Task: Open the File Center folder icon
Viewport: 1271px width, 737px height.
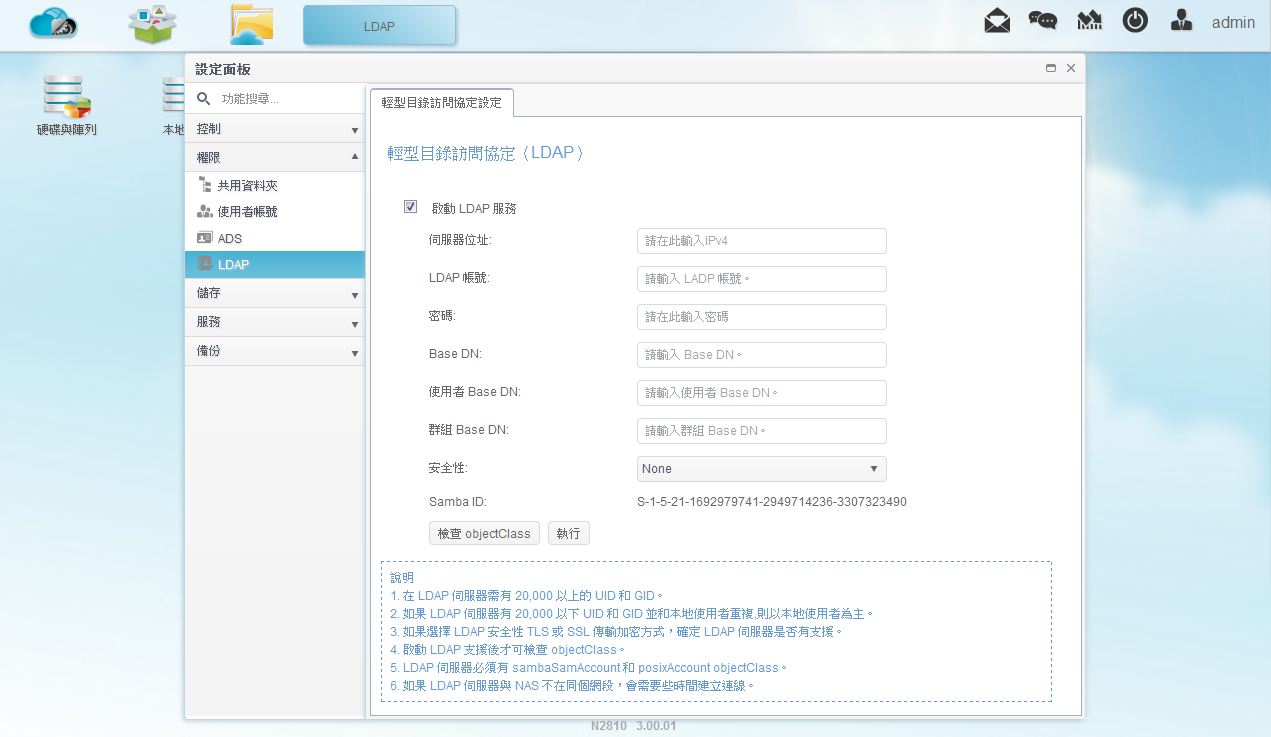Action: pos(251,24)
